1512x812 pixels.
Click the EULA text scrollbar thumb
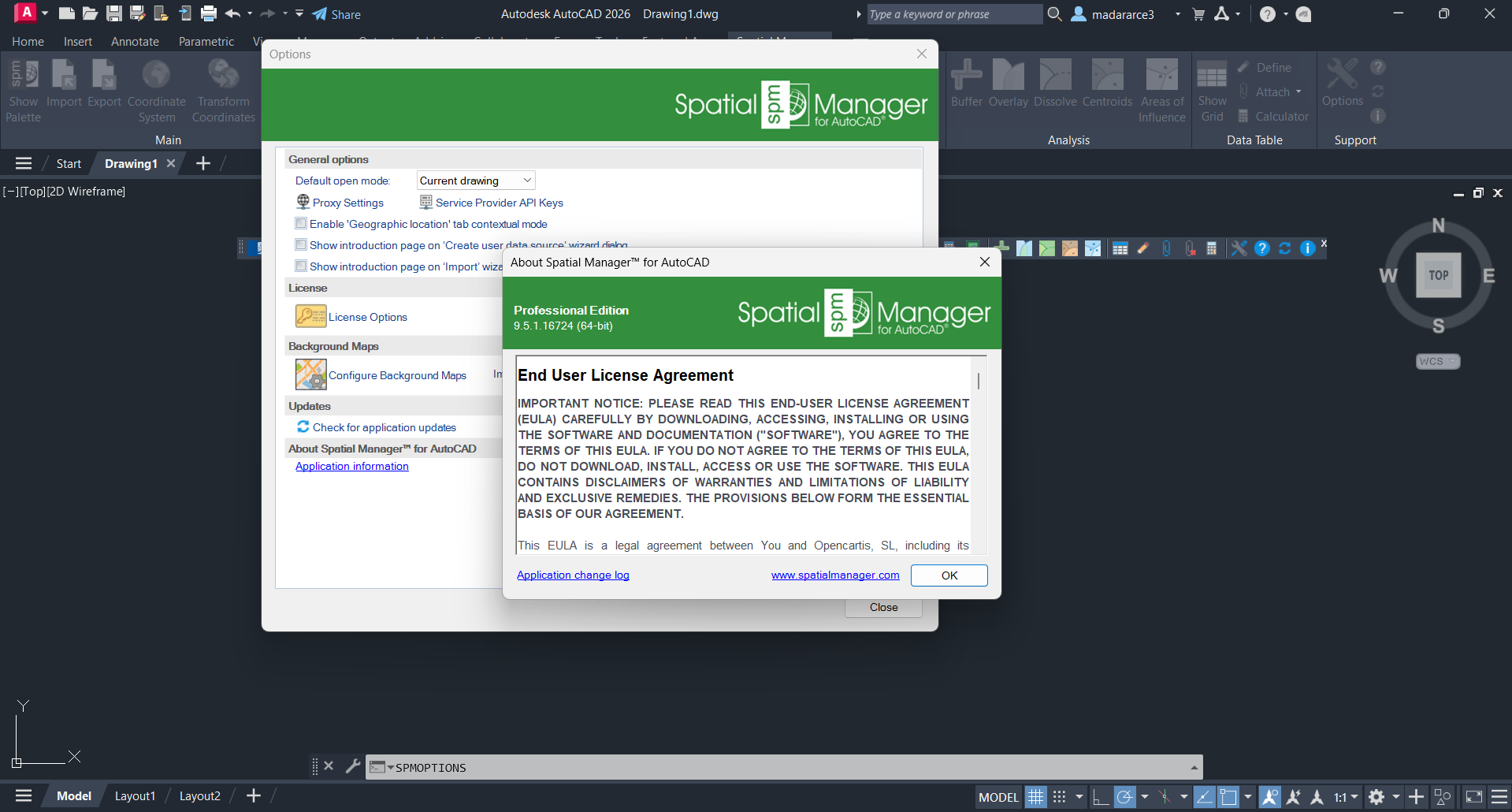tap(979, 381)
